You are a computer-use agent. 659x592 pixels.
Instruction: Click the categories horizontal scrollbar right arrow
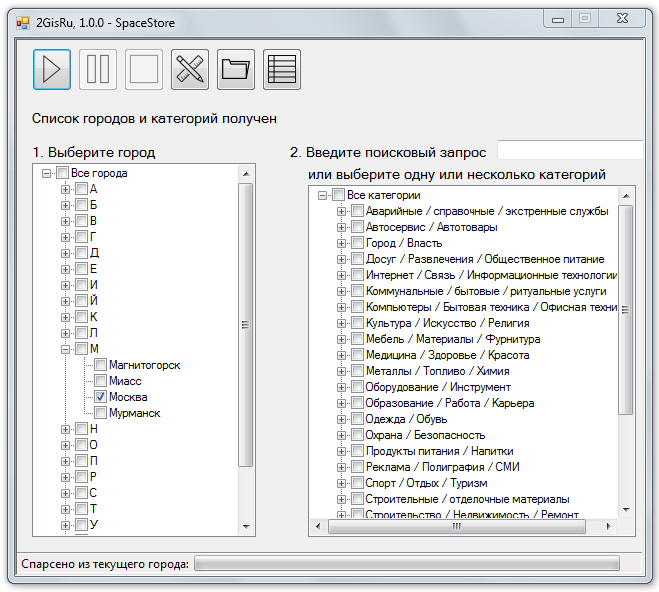click(x=608, y=526)
